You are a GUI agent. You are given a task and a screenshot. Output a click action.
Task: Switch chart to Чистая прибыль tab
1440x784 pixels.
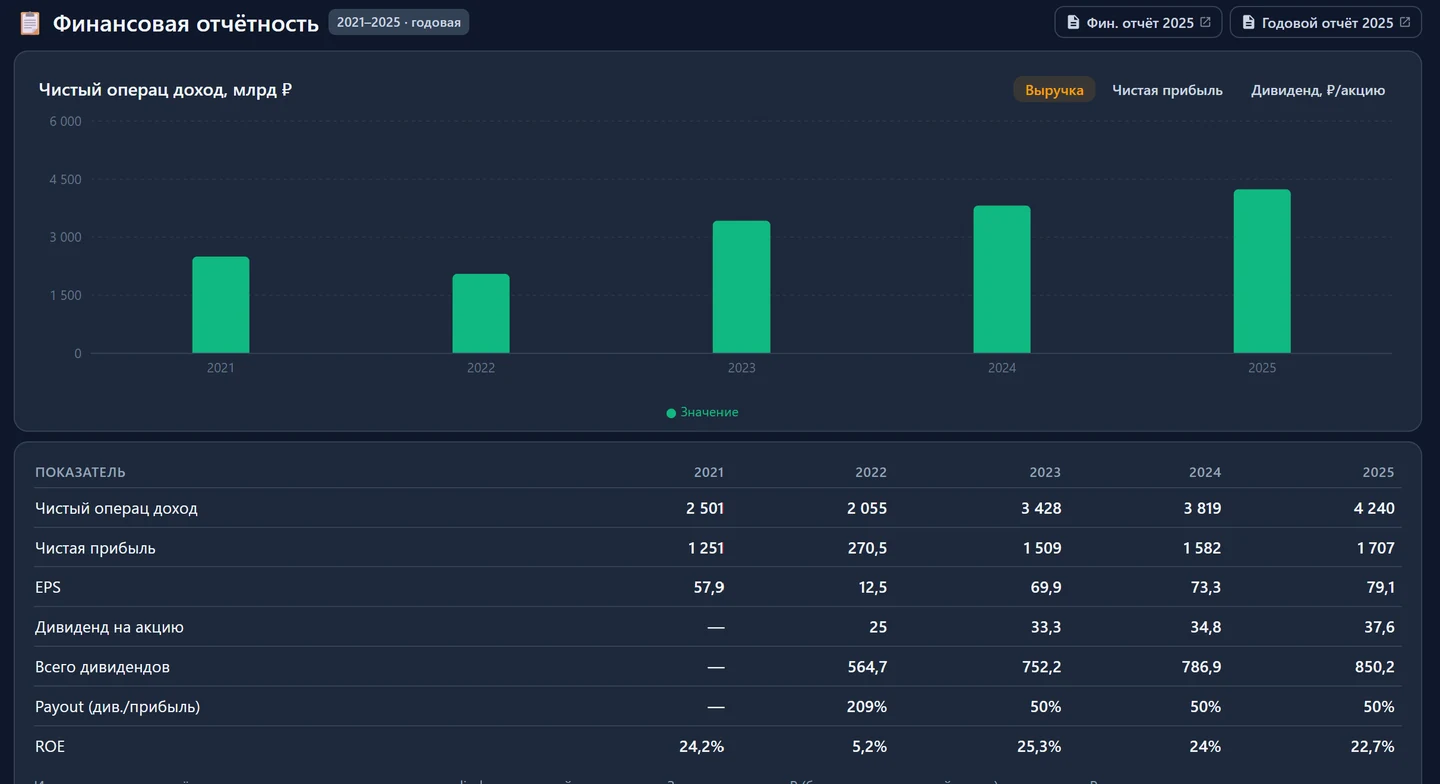[x=1167, y=90]
